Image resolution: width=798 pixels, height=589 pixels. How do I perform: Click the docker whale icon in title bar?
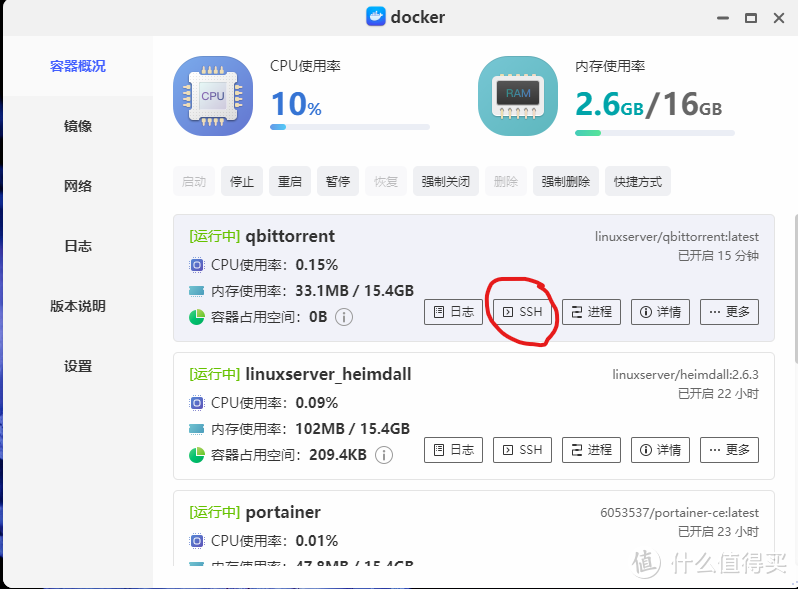376,17
